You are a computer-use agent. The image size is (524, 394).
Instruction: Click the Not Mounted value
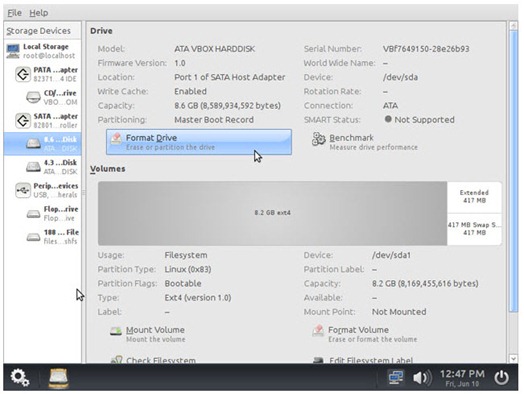(399, 312)
